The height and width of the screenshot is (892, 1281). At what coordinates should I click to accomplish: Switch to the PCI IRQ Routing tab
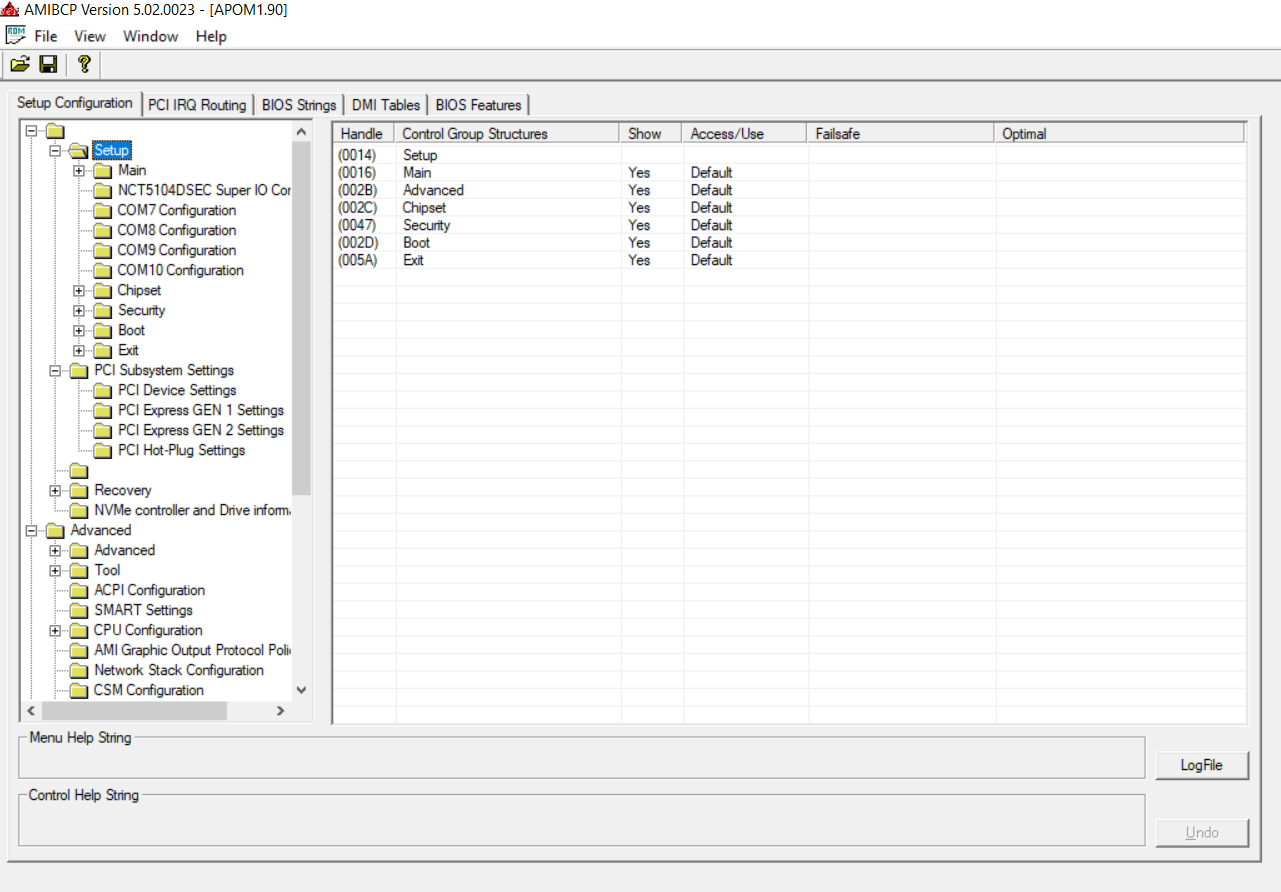197,105
